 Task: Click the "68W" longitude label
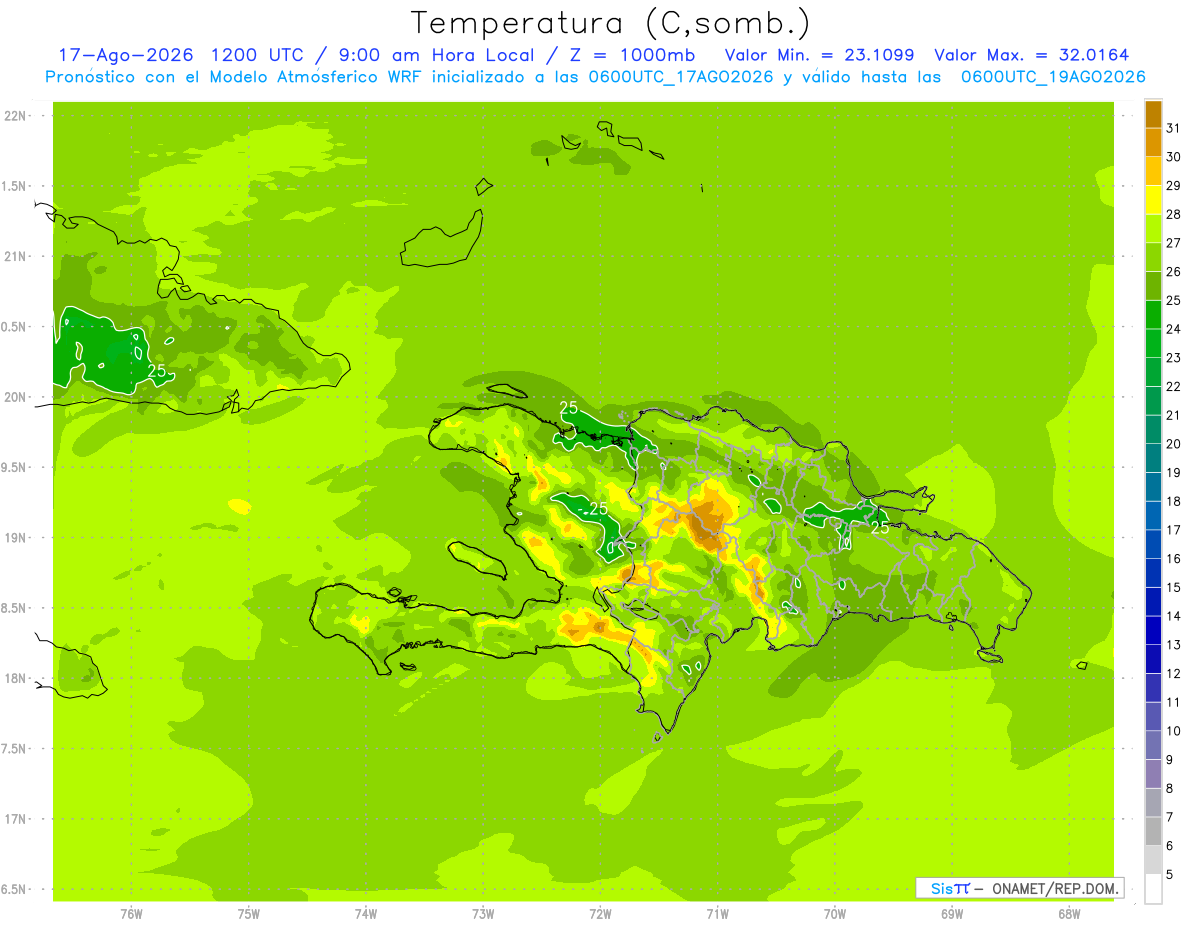[x=1069, y=914]
